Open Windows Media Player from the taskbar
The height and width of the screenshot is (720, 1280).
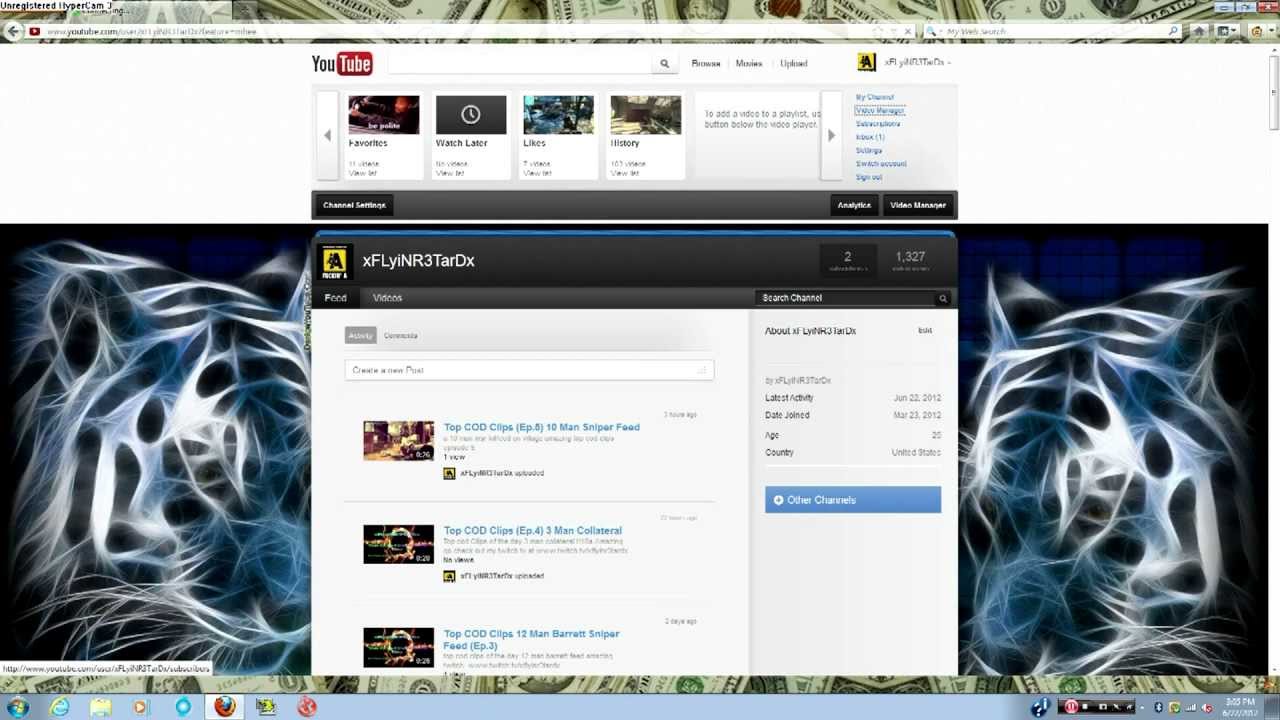[140, 707]
